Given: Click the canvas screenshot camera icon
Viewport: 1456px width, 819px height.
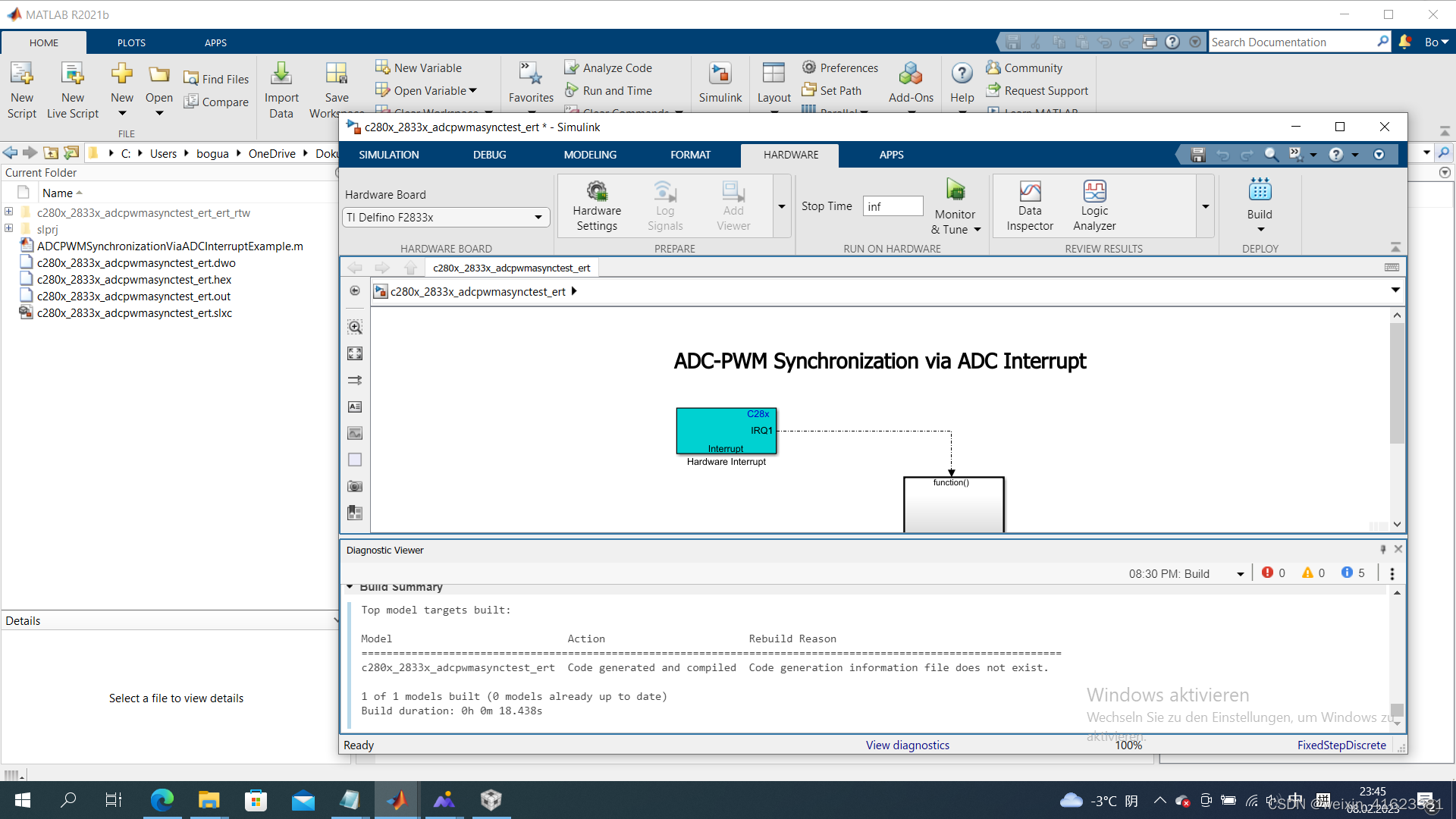Looking at the screenshot, I should point(355,486).
